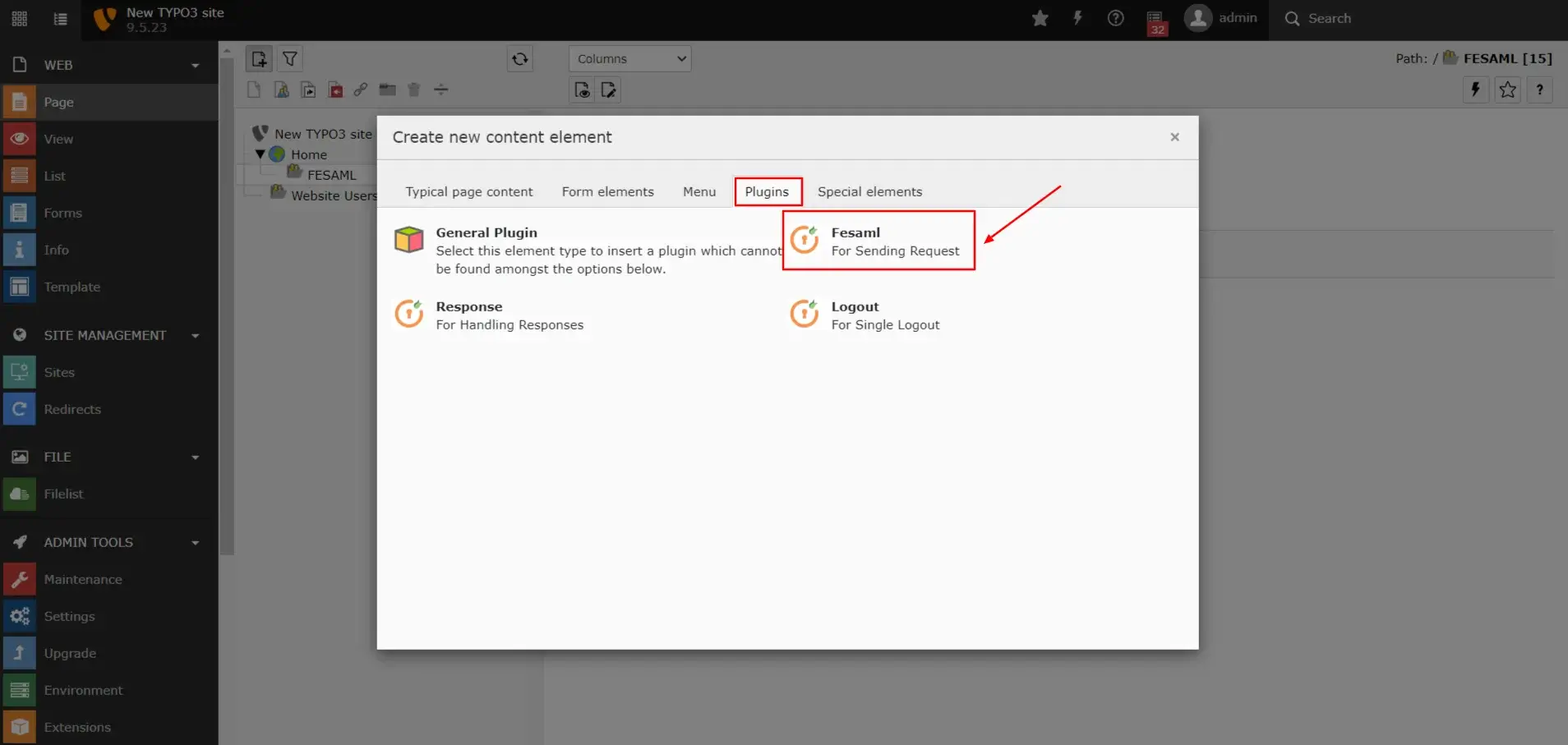Select the Plugins tab
The image size is (1568, 745).
click(767, 191)
